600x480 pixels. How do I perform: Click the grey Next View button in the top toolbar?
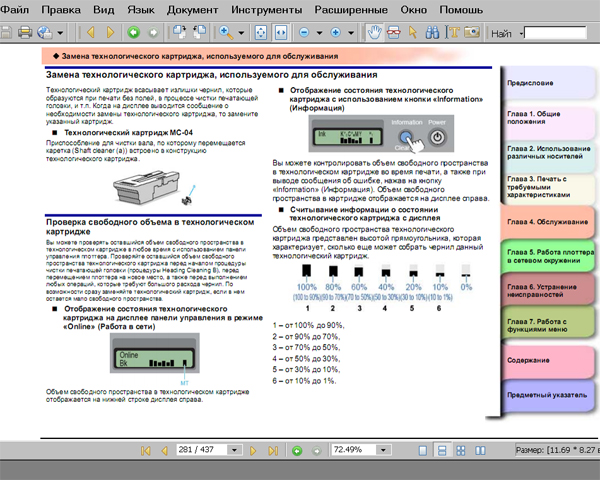pyautogui.click(x=153, y=33)
